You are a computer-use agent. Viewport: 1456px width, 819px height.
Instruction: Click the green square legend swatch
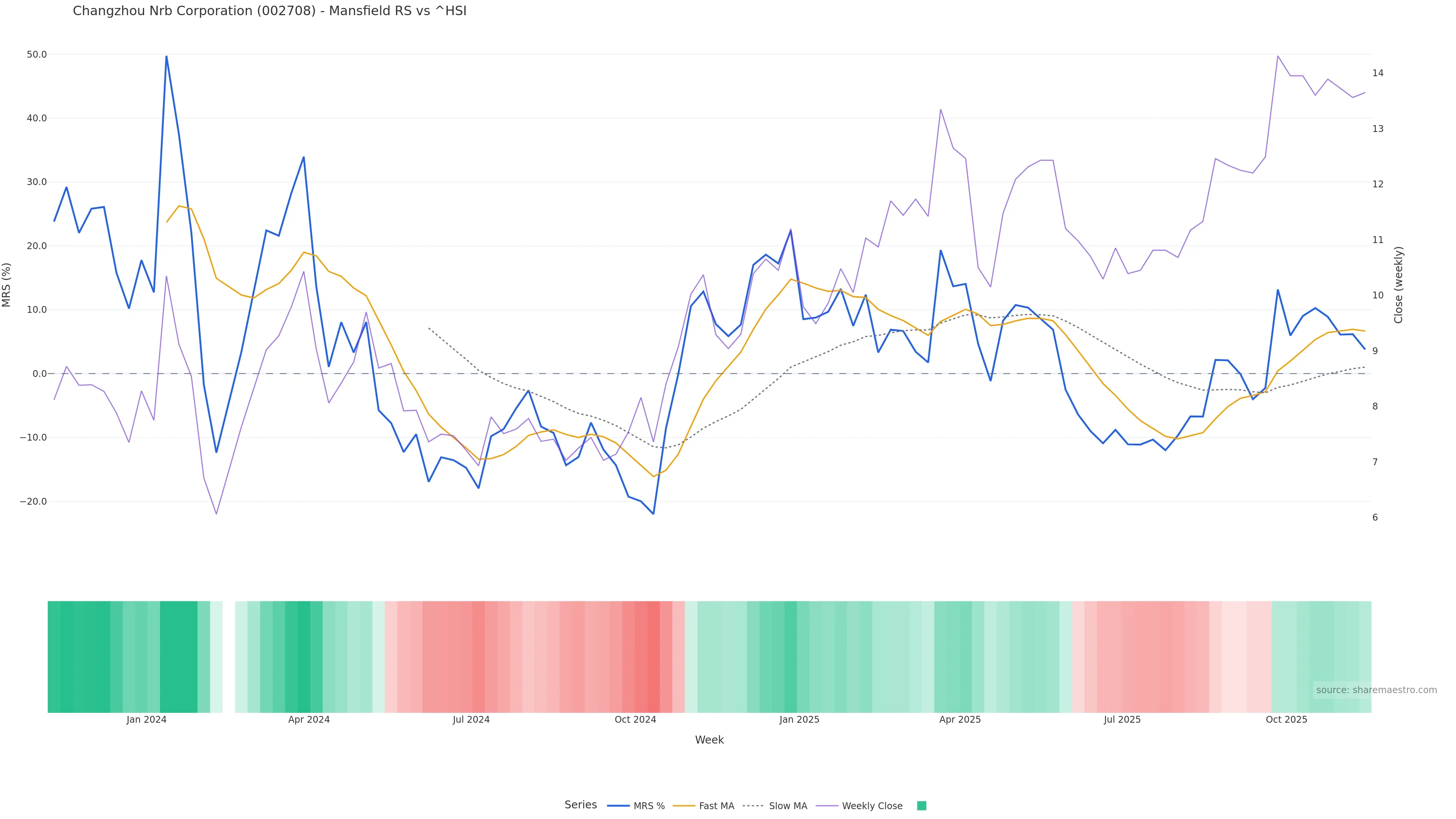pyautogui.click(x=921, y=806)
